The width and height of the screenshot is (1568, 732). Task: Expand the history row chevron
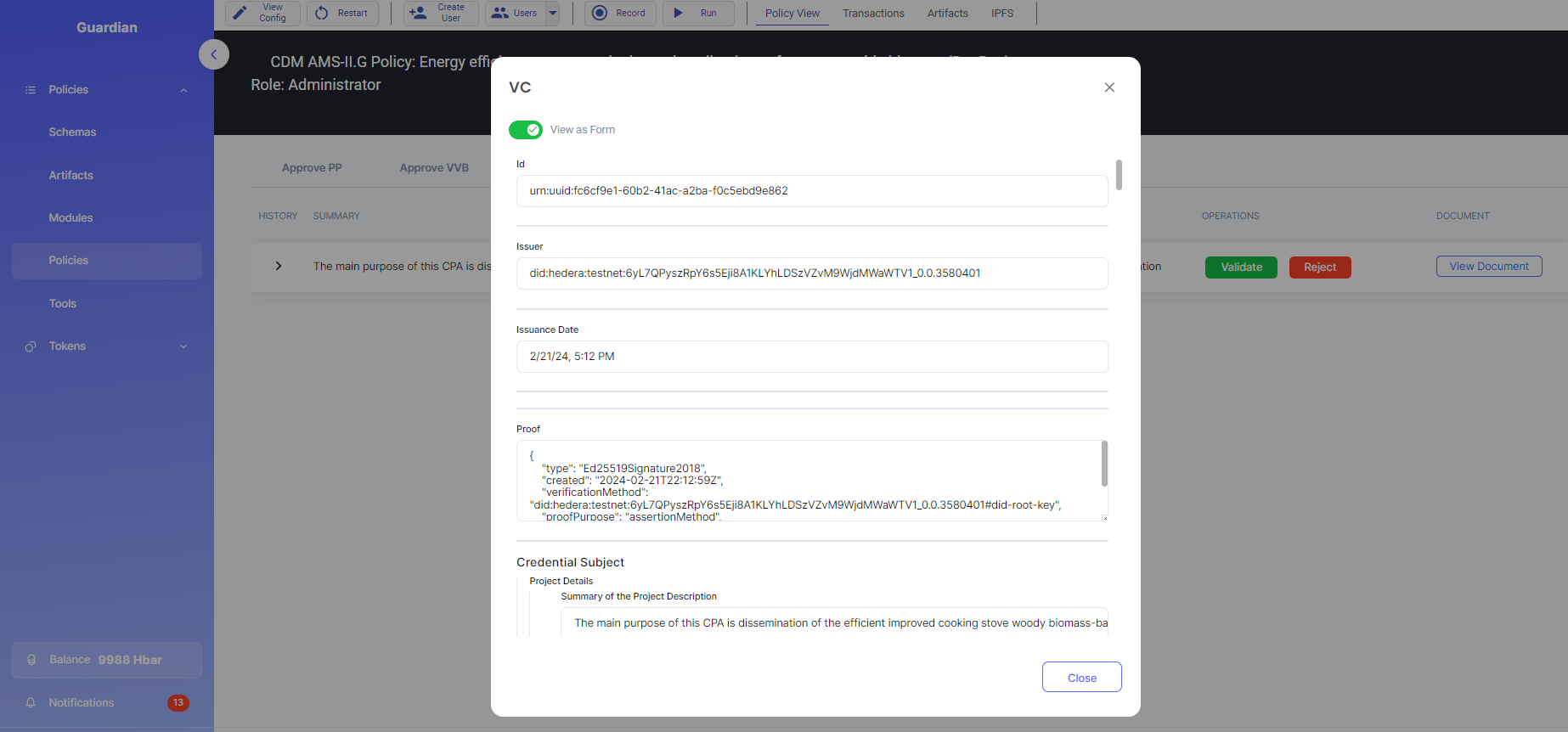(x=279, y=267)
